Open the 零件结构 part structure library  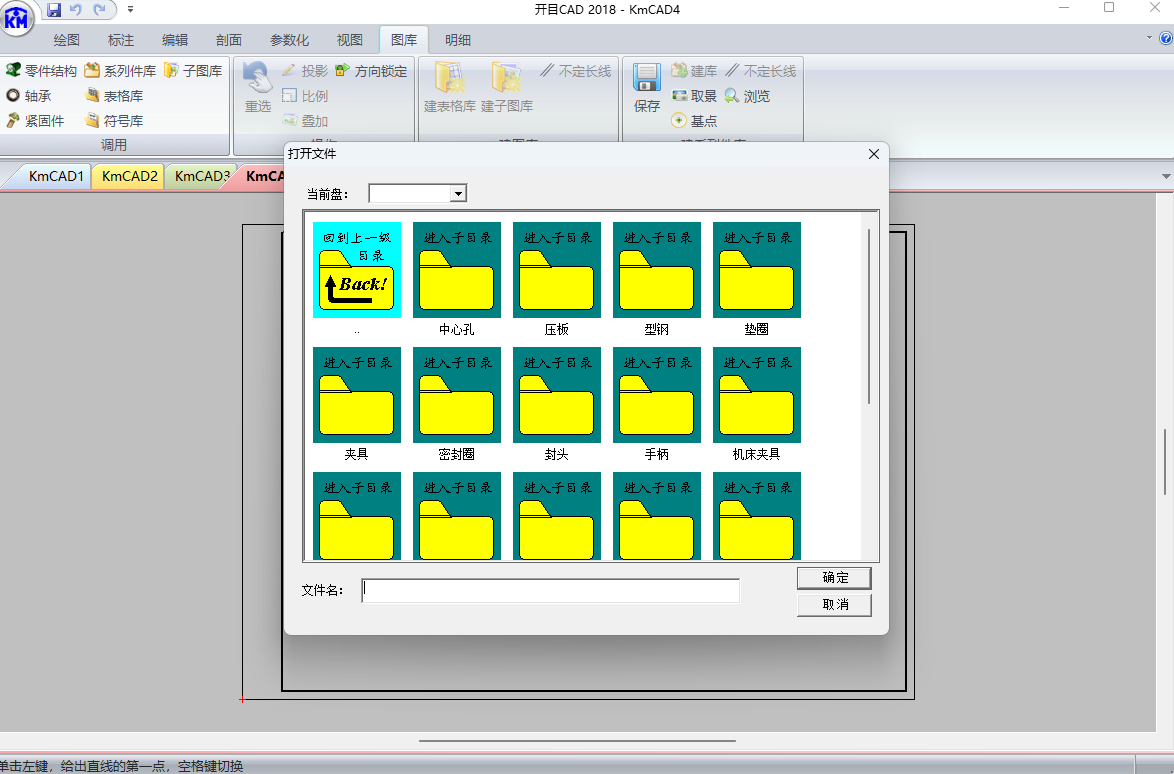[x=41, y=71]
